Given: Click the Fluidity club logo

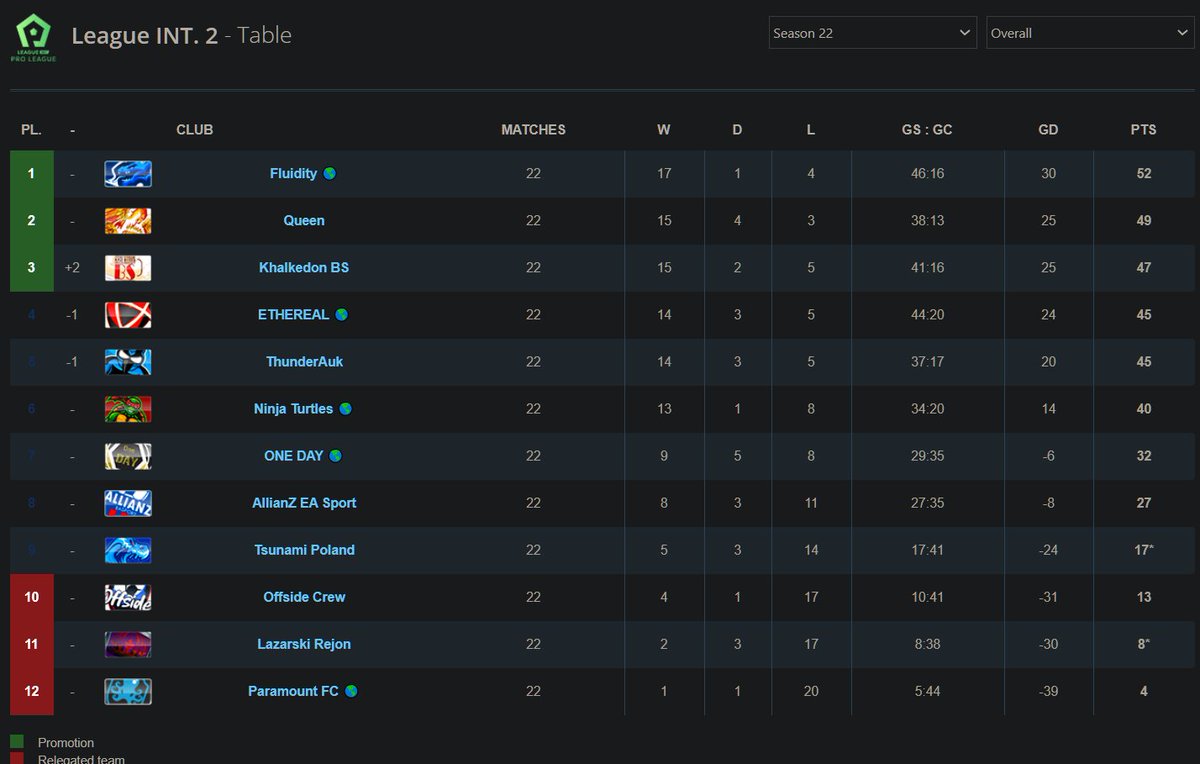Looking at the screenshot, I should coord(128,174).
